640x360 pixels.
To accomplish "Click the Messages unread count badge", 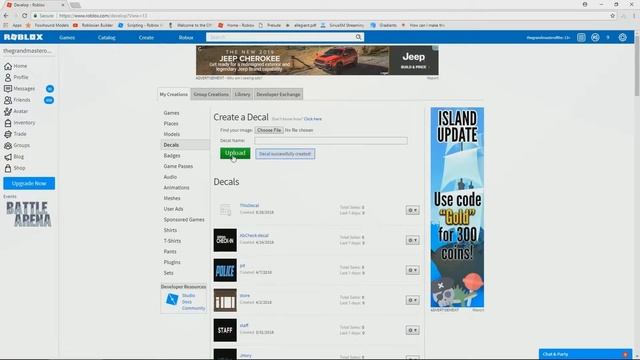I will (x=49, y=89).
